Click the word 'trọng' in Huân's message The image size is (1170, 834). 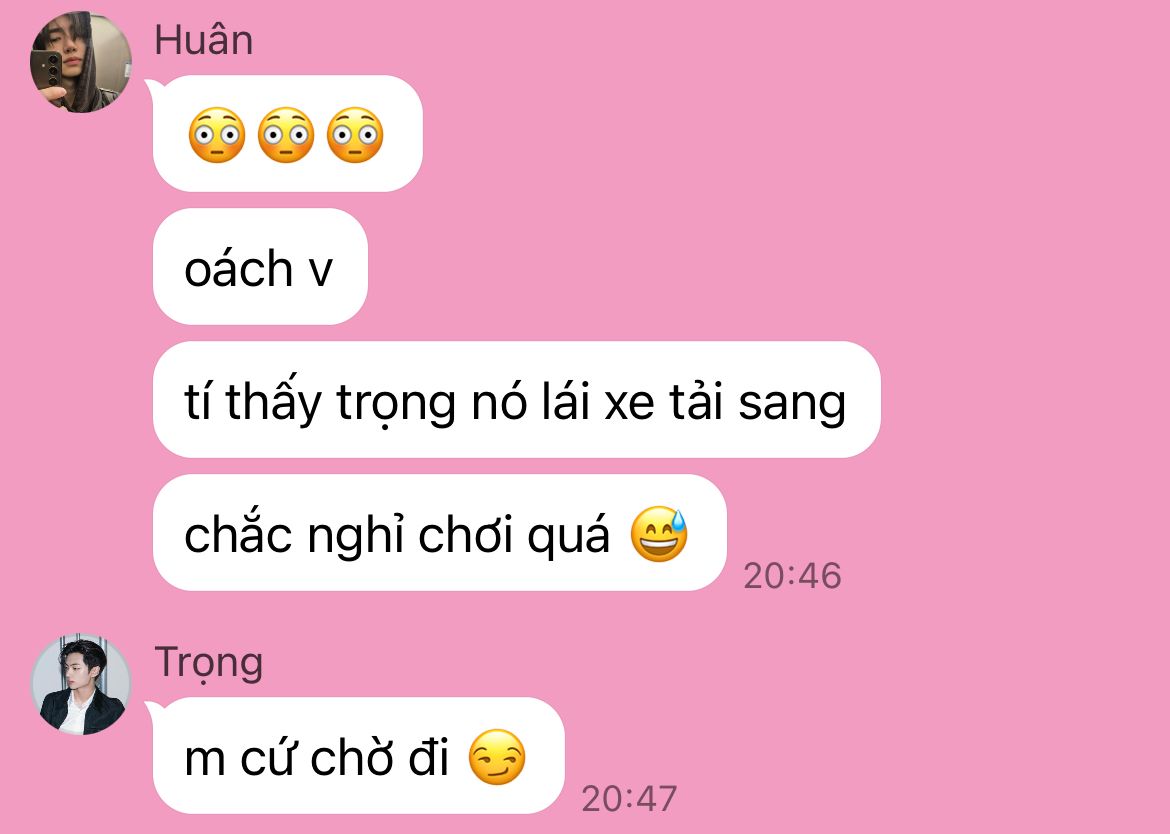(x=395, y=404)
